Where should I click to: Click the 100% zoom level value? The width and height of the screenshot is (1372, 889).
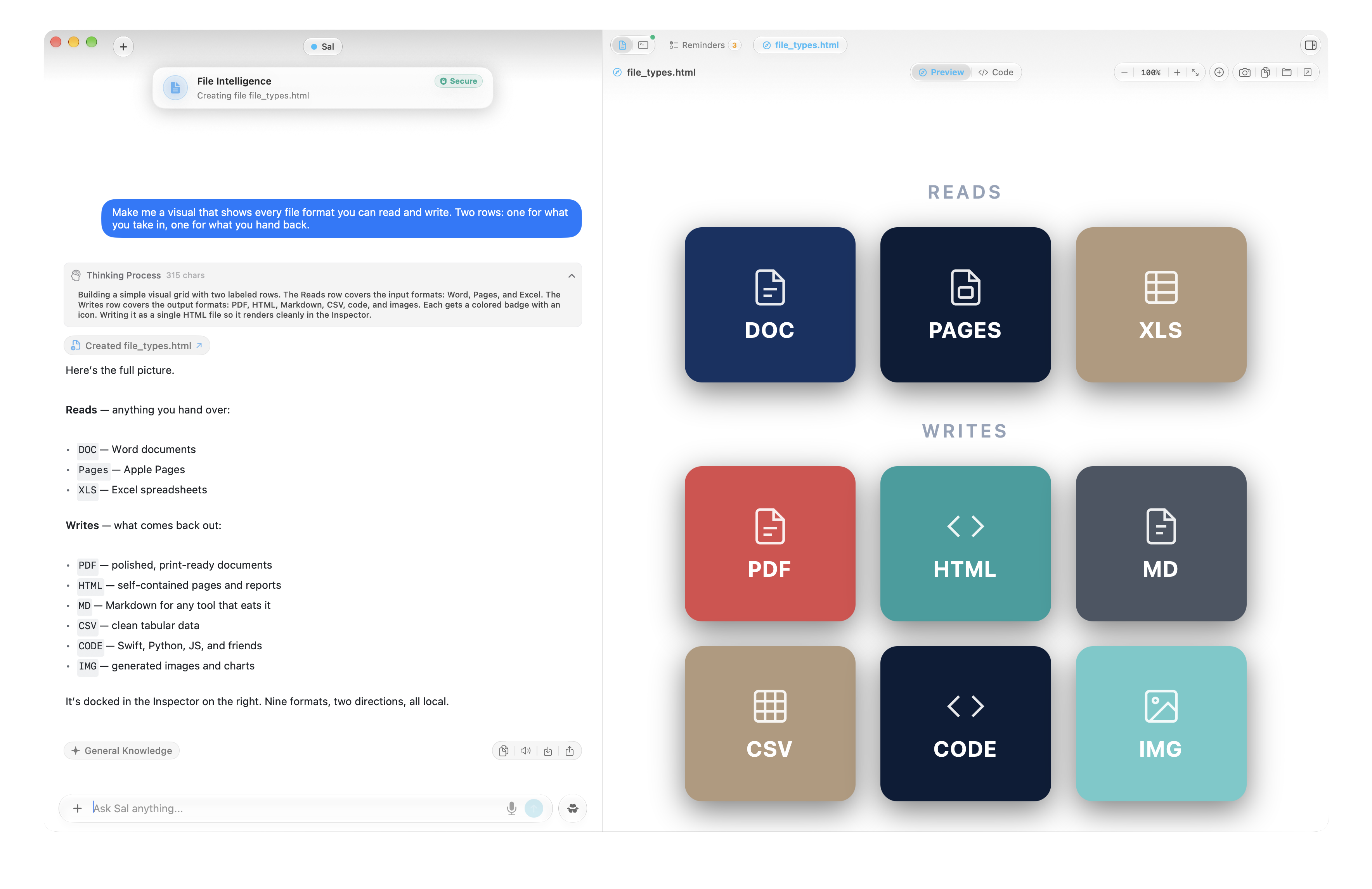point(1150,72)
